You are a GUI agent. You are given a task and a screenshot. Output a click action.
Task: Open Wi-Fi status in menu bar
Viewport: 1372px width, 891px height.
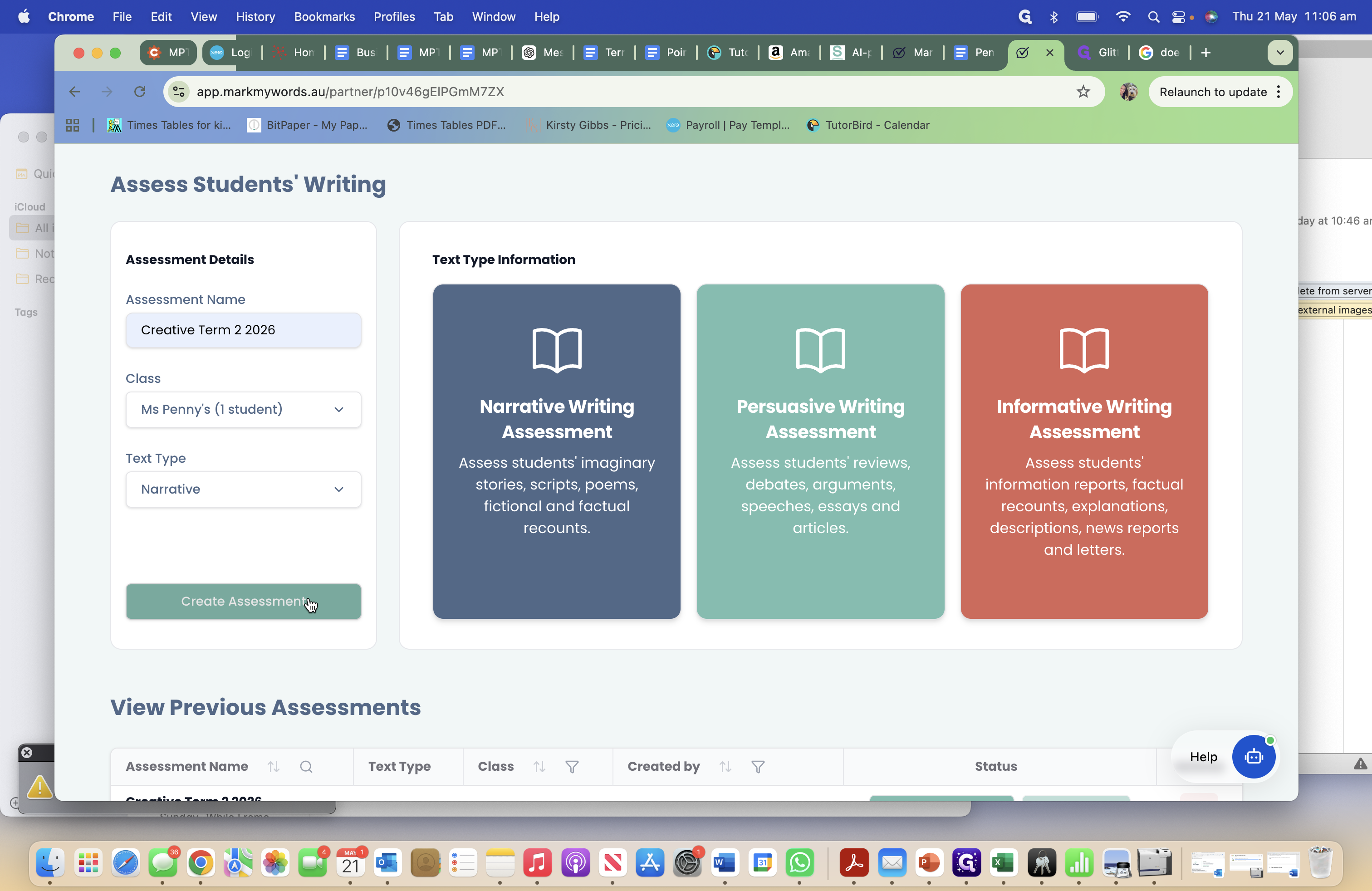tap(1122, 17)
